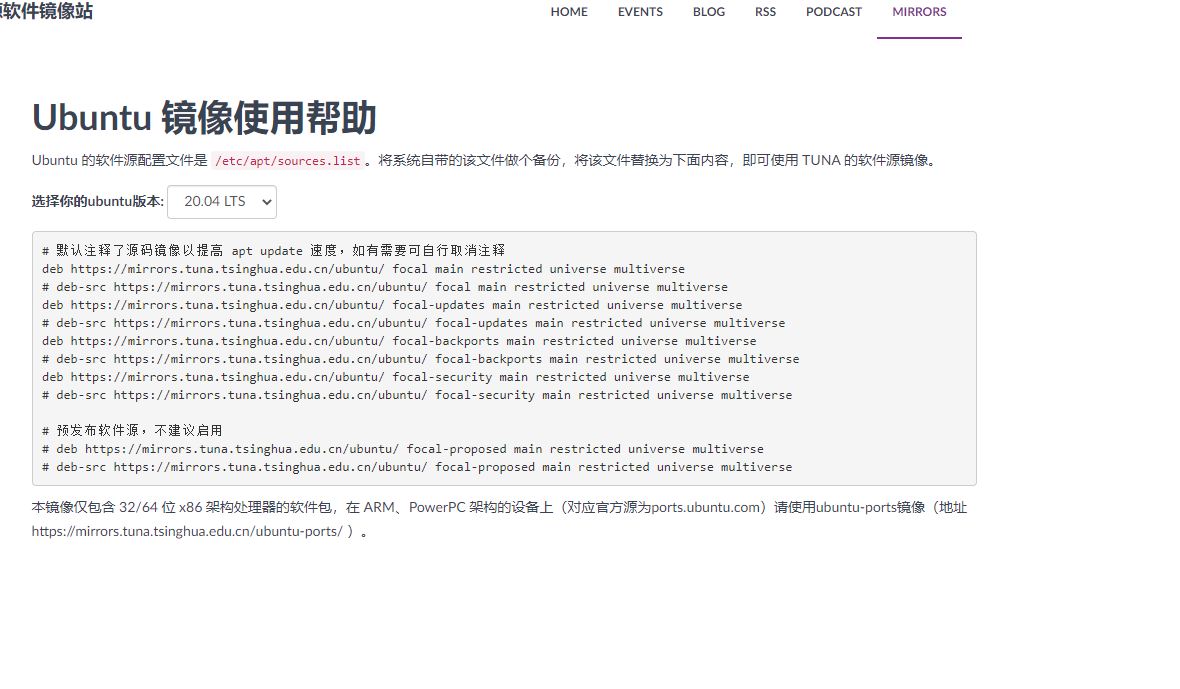Click the ubuntu-ports mirror URL text
The width and height of the screenshot is (1180, 689).
point(187,532)
